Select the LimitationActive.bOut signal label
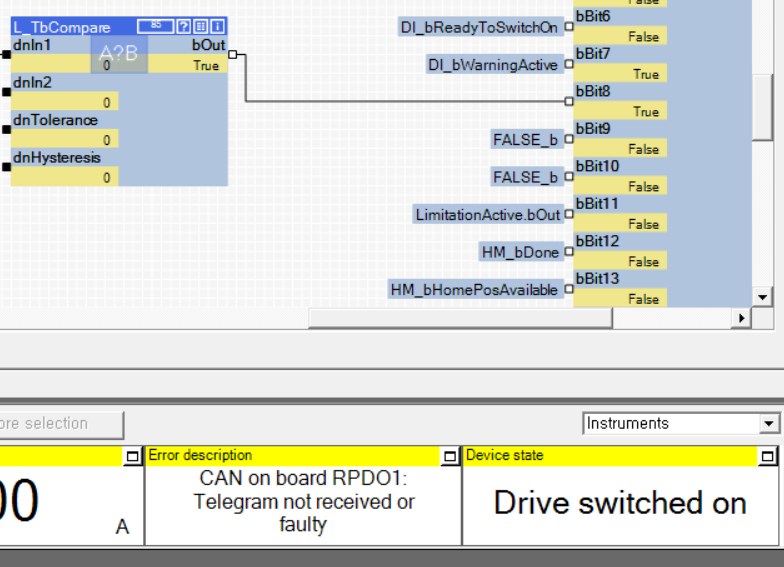 tap(488, 214)
